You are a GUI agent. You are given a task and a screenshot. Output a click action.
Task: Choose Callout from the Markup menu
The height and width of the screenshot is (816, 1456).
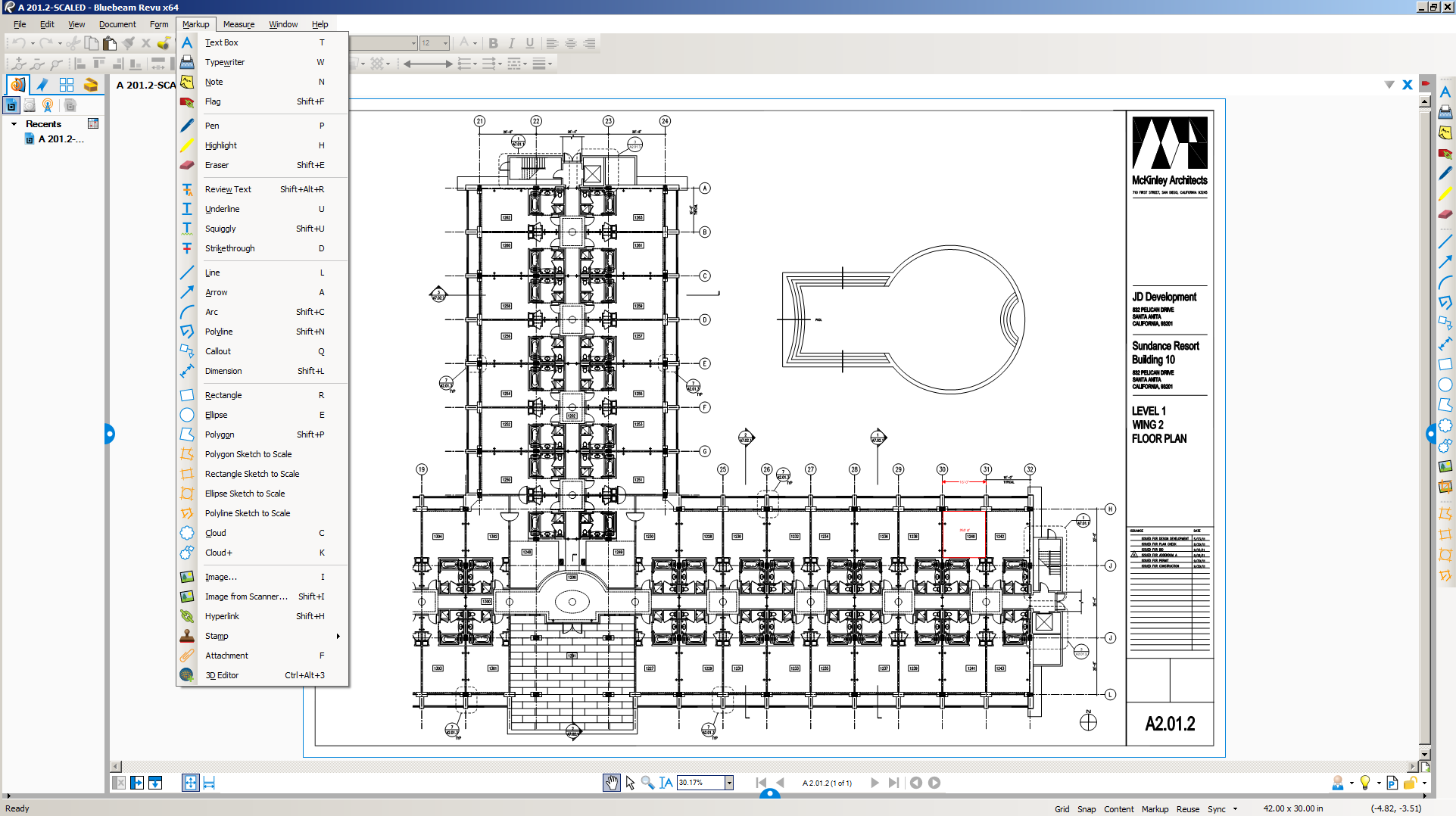coord(218,351)
